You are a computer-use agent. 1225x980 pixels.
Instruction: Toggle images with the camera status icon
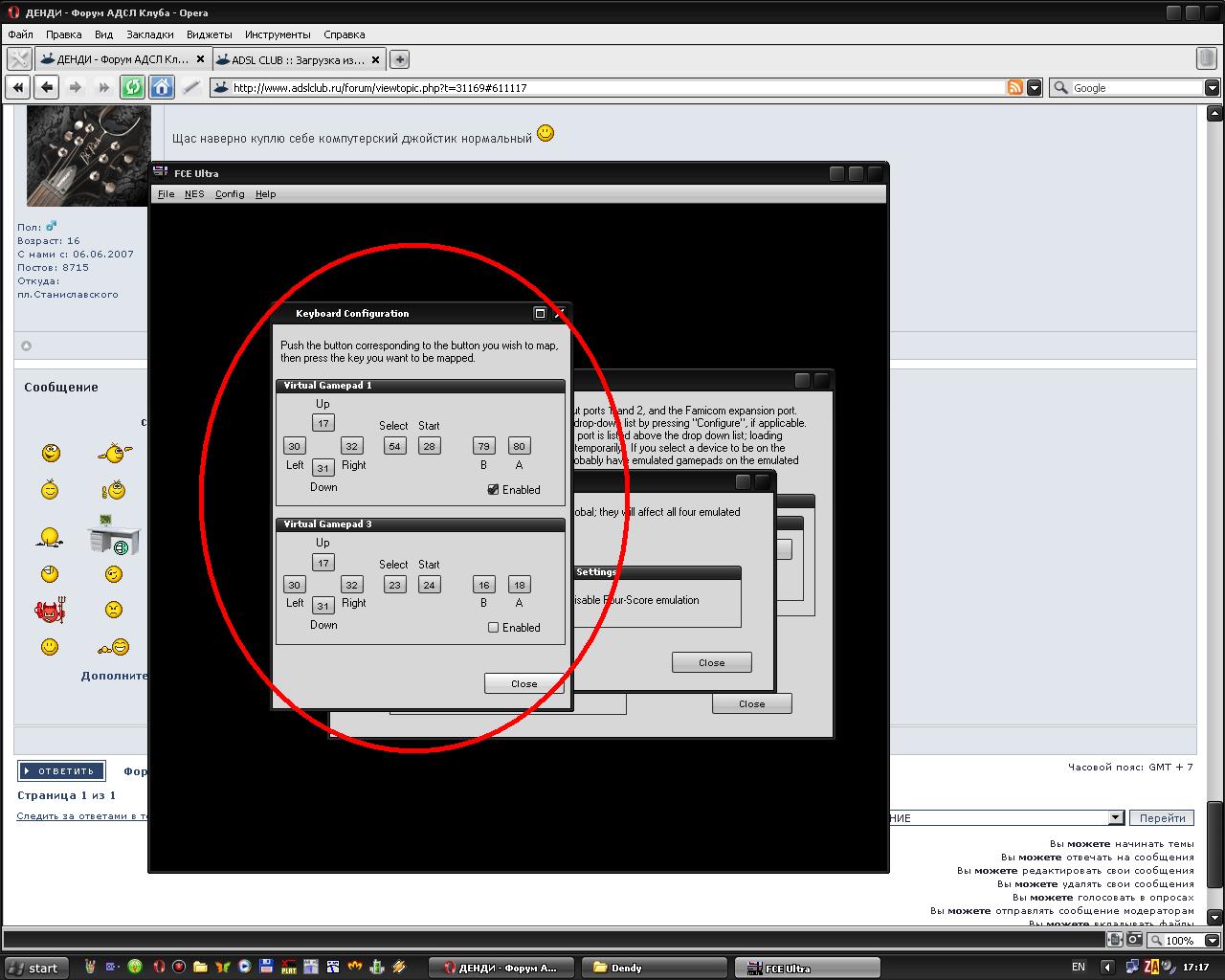click(x=1134, y=940)
